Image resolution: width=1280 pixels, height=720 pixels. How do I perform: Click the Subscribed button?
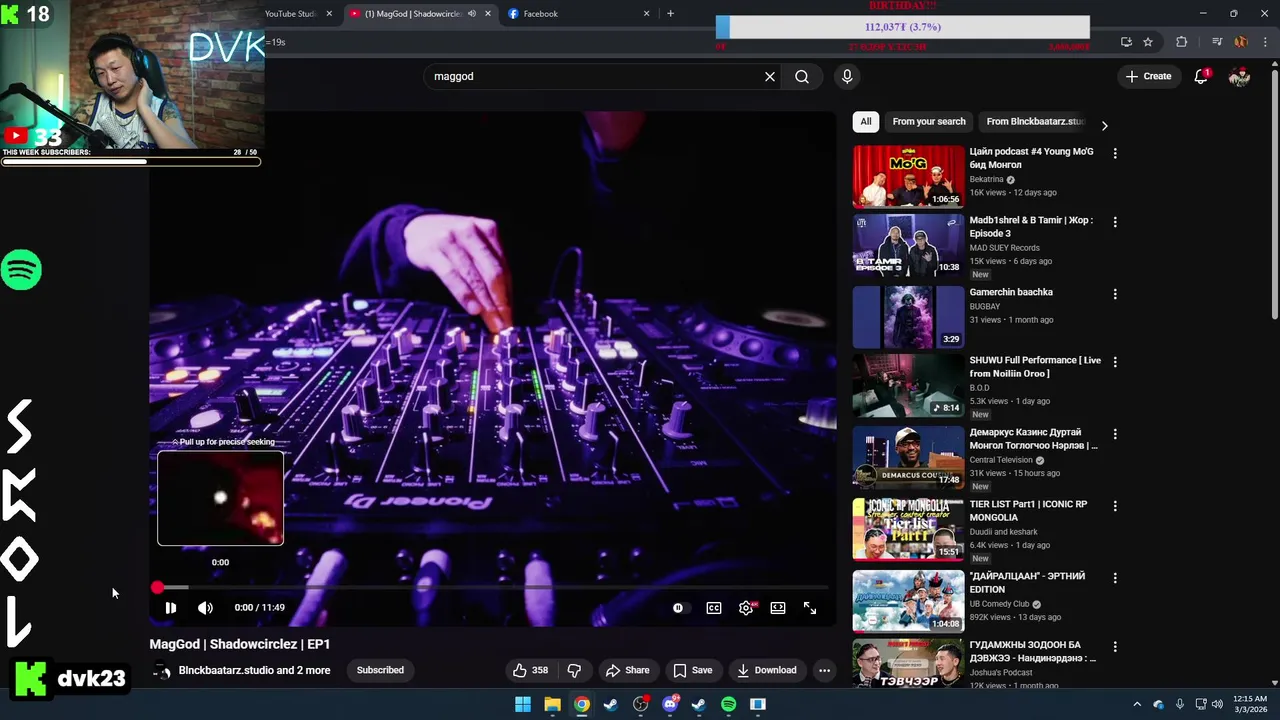[380, 670]
